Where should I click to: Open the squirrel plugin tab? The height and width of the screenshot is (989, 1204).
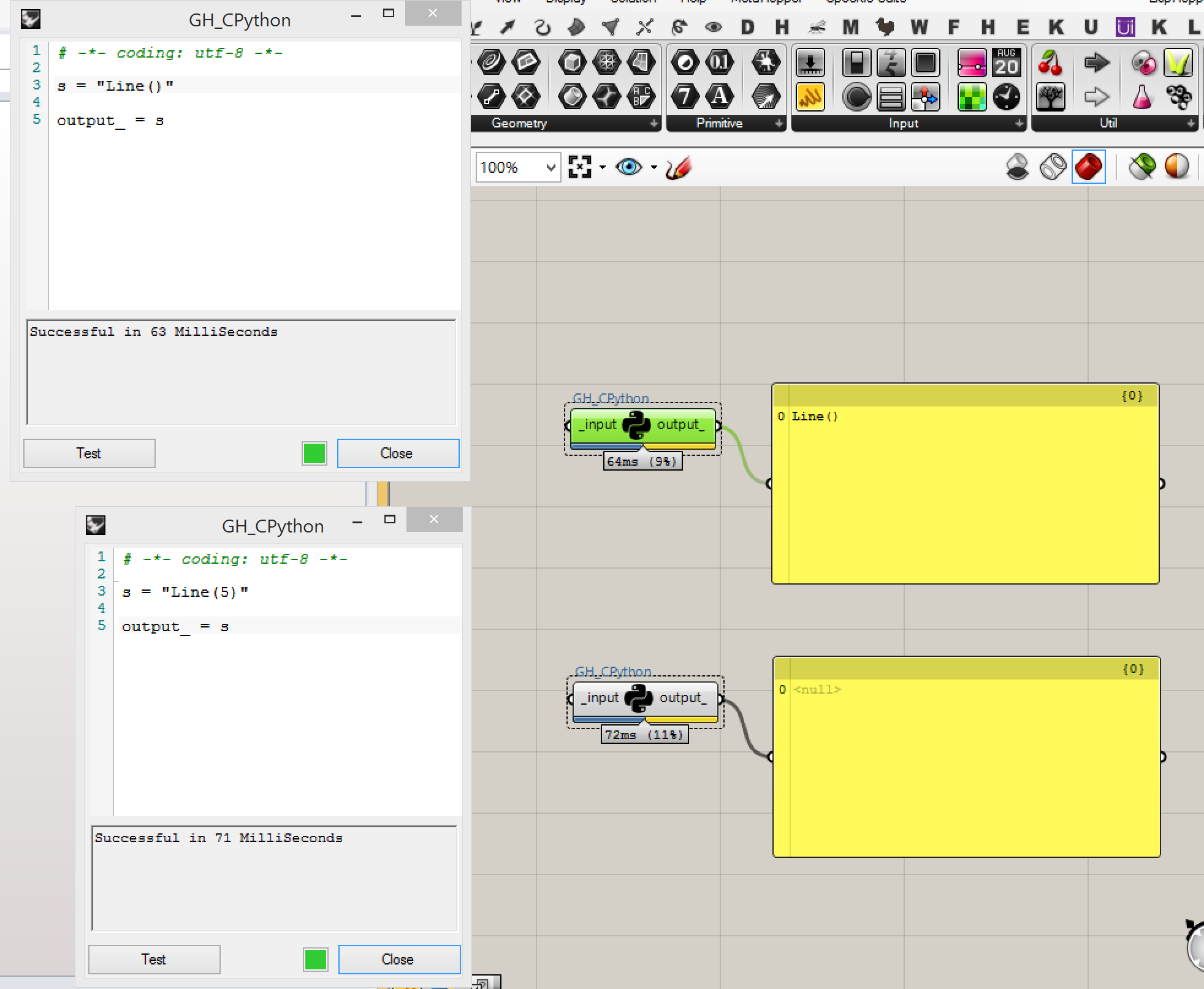[x=885, y=27]
